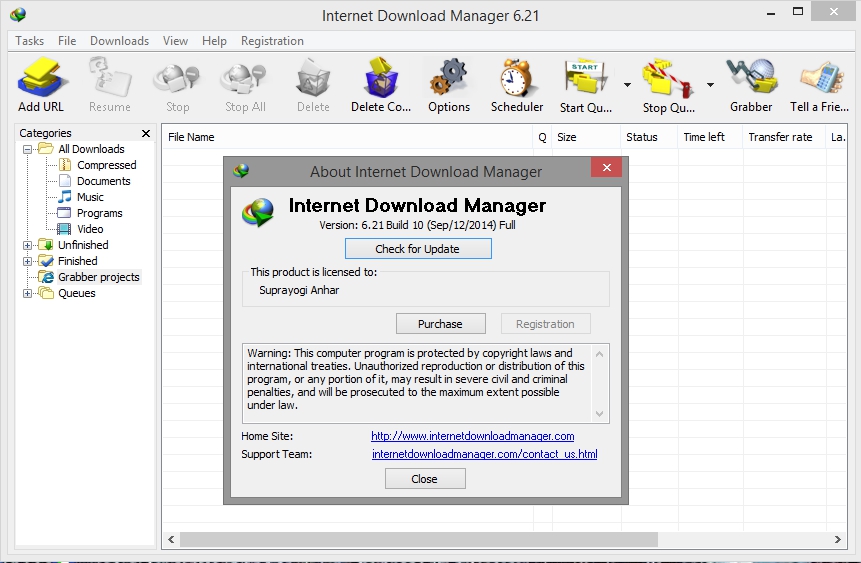The width and height of the screenshot is (861, 563).
Task: Expand the Unfinished tree node
Action: [x=27, y=245]
